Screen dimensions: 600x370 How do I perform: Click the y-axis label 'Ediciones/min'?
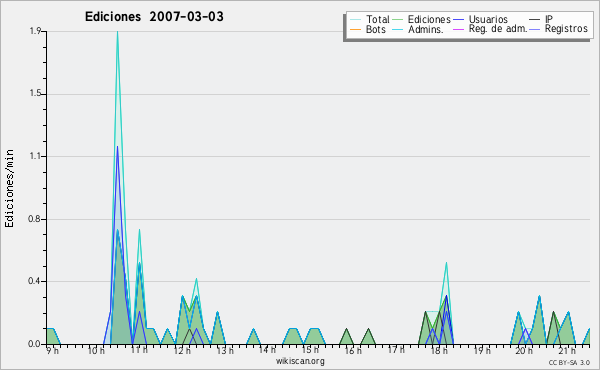click(x=9, y=188)
